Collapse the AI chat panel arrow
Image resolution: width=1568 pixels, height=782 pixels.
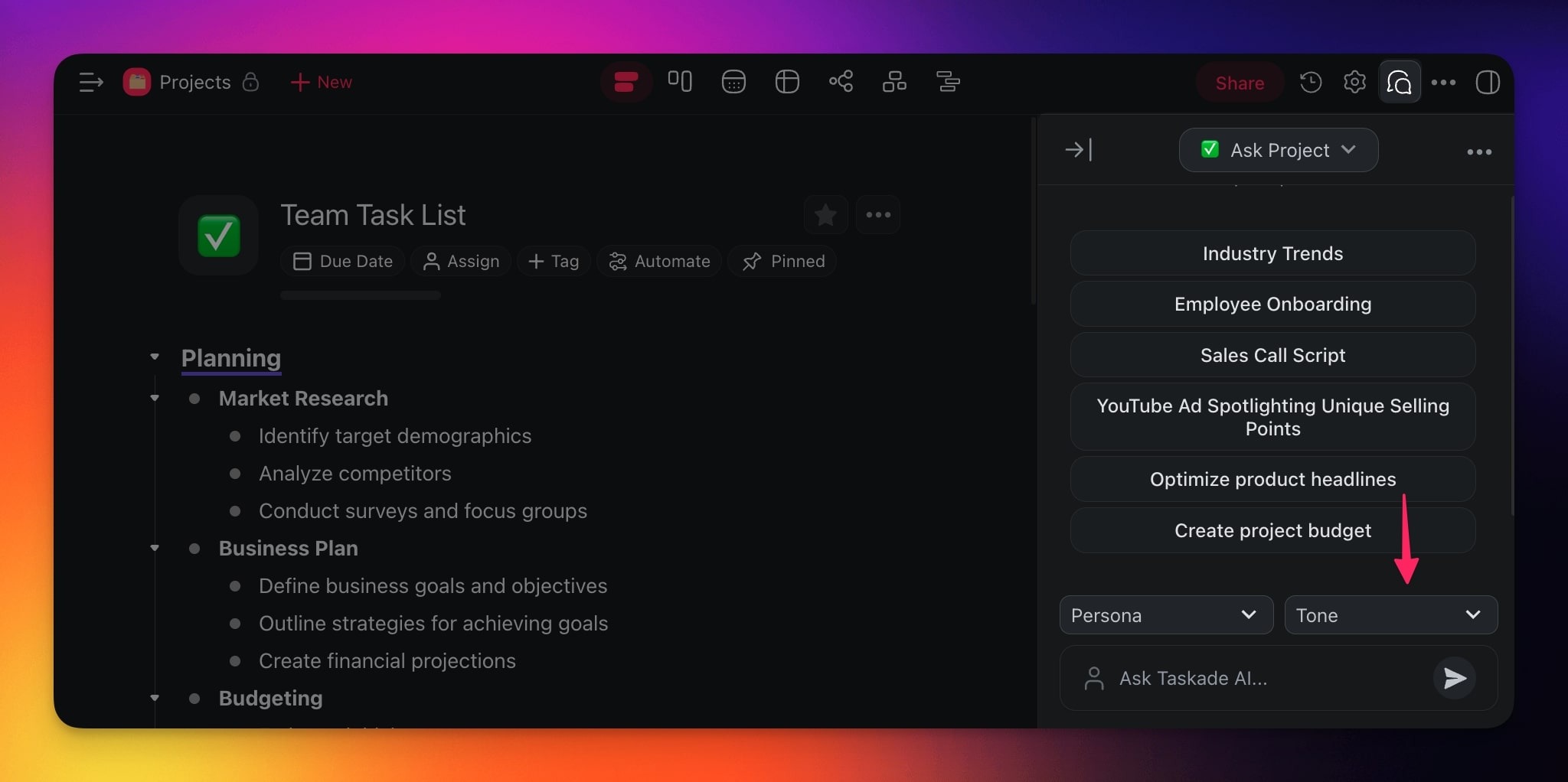[1078, 150]
